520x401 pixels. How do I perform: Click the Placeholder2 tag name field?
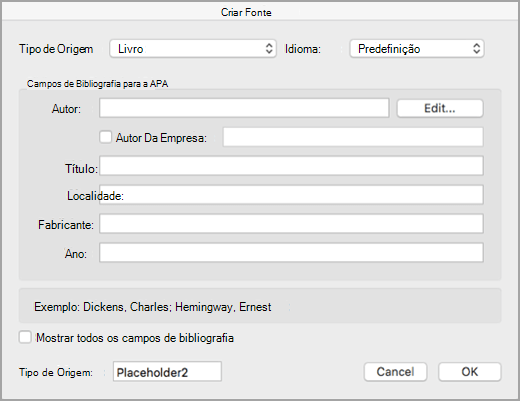click(167, 371)
